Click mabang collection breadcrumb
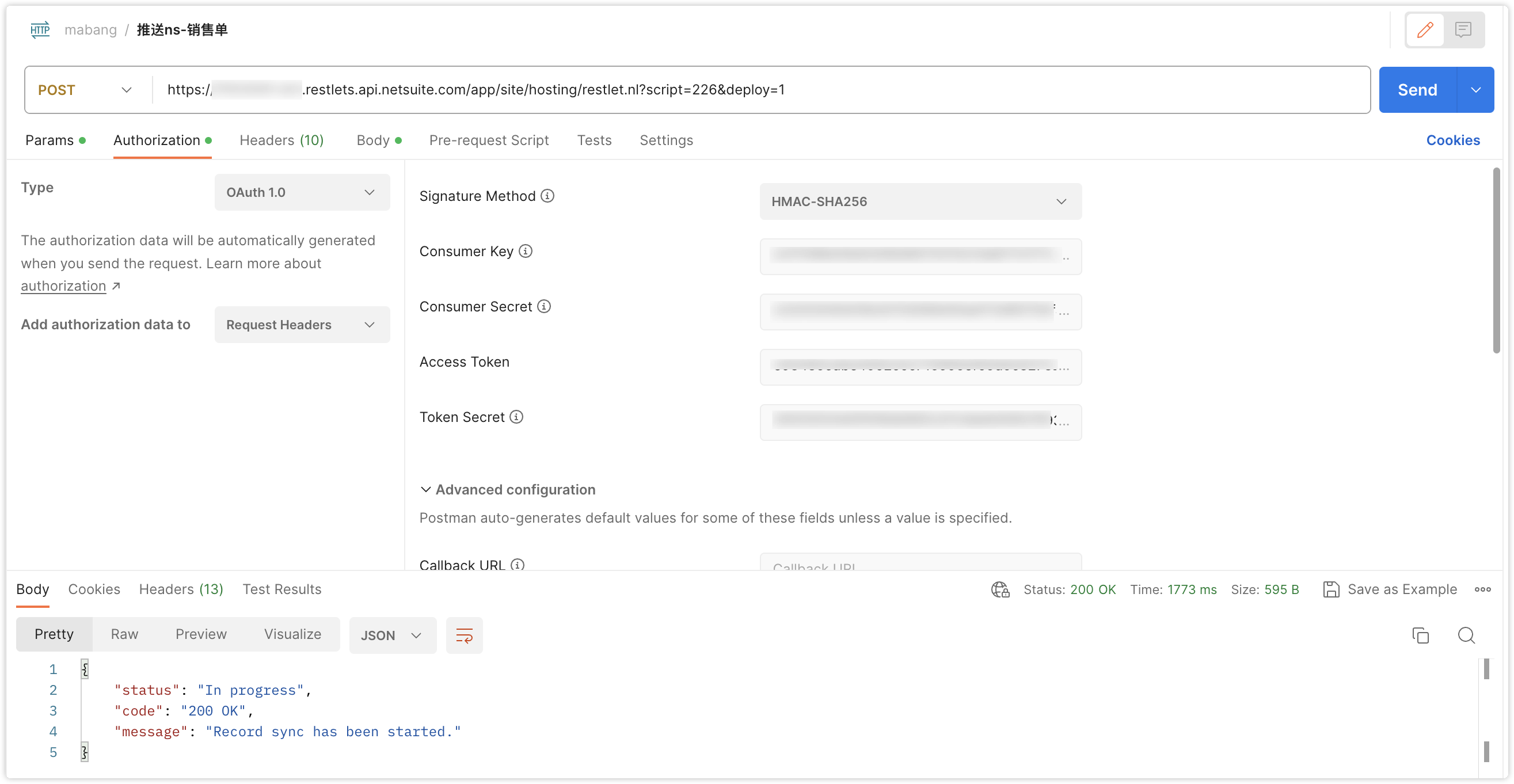 (x=90, y=29)
